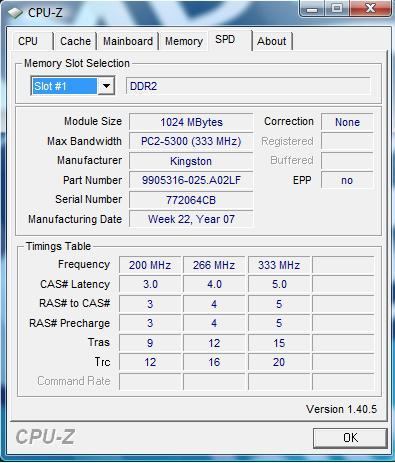Viewport: 395px width, 463px height.
Task: Click the OK button
Action: point(351,438)
